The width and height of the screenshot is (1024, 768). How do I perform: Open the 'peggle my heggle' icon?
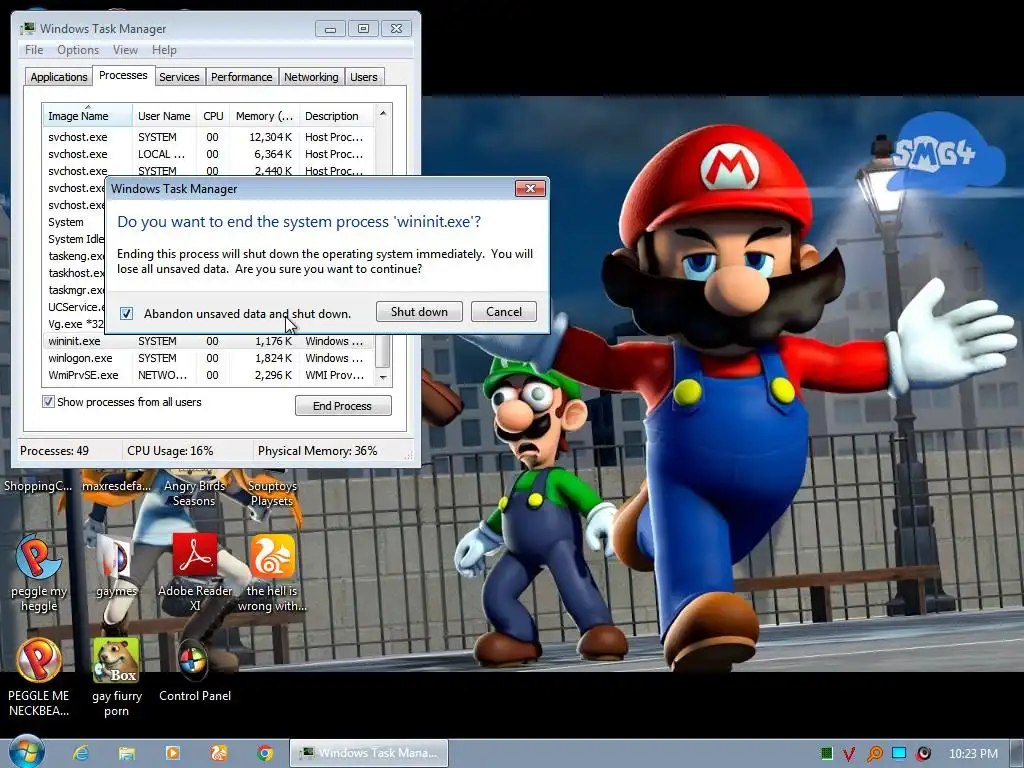coord(39,572)
